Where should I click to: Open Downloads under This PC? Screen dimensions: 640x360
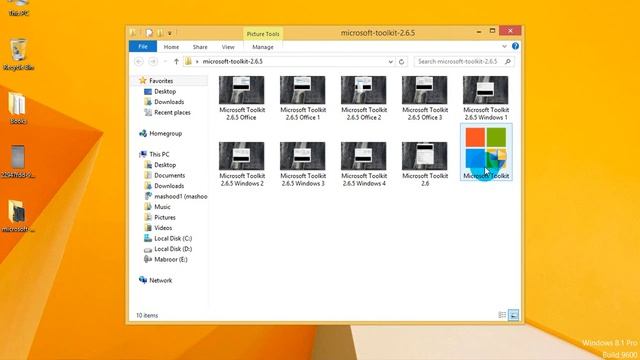(169, 186)
